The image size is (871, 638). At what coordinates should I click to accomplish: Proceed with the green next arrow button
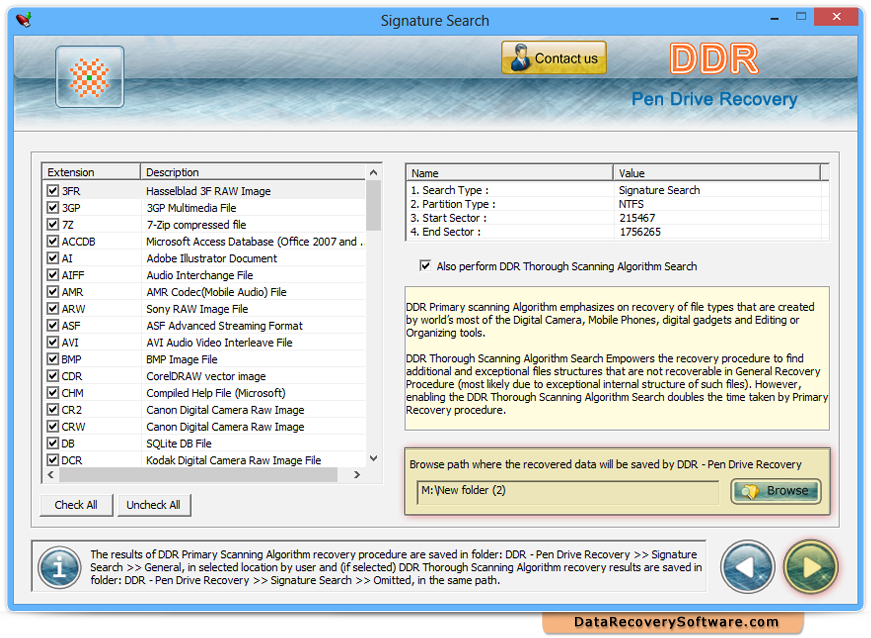click(x=810, y=567)
